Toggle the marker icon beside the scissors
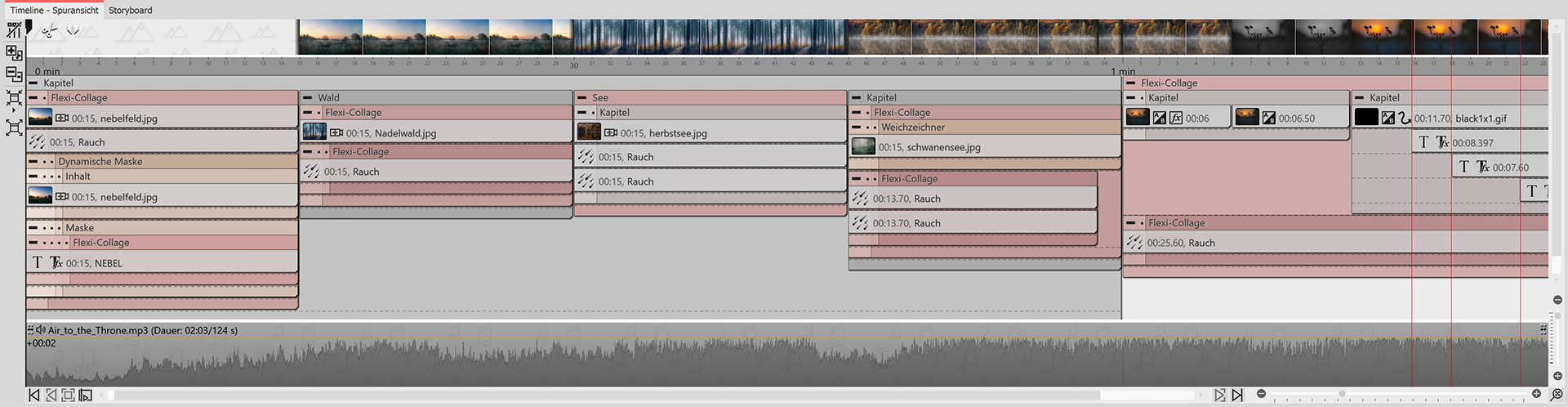 point(73,31)
